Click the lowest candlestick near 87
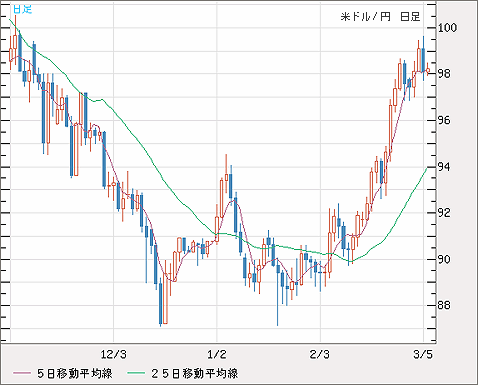Image resolution: width=478 pixels, height=385 pixels. point(160,303)
